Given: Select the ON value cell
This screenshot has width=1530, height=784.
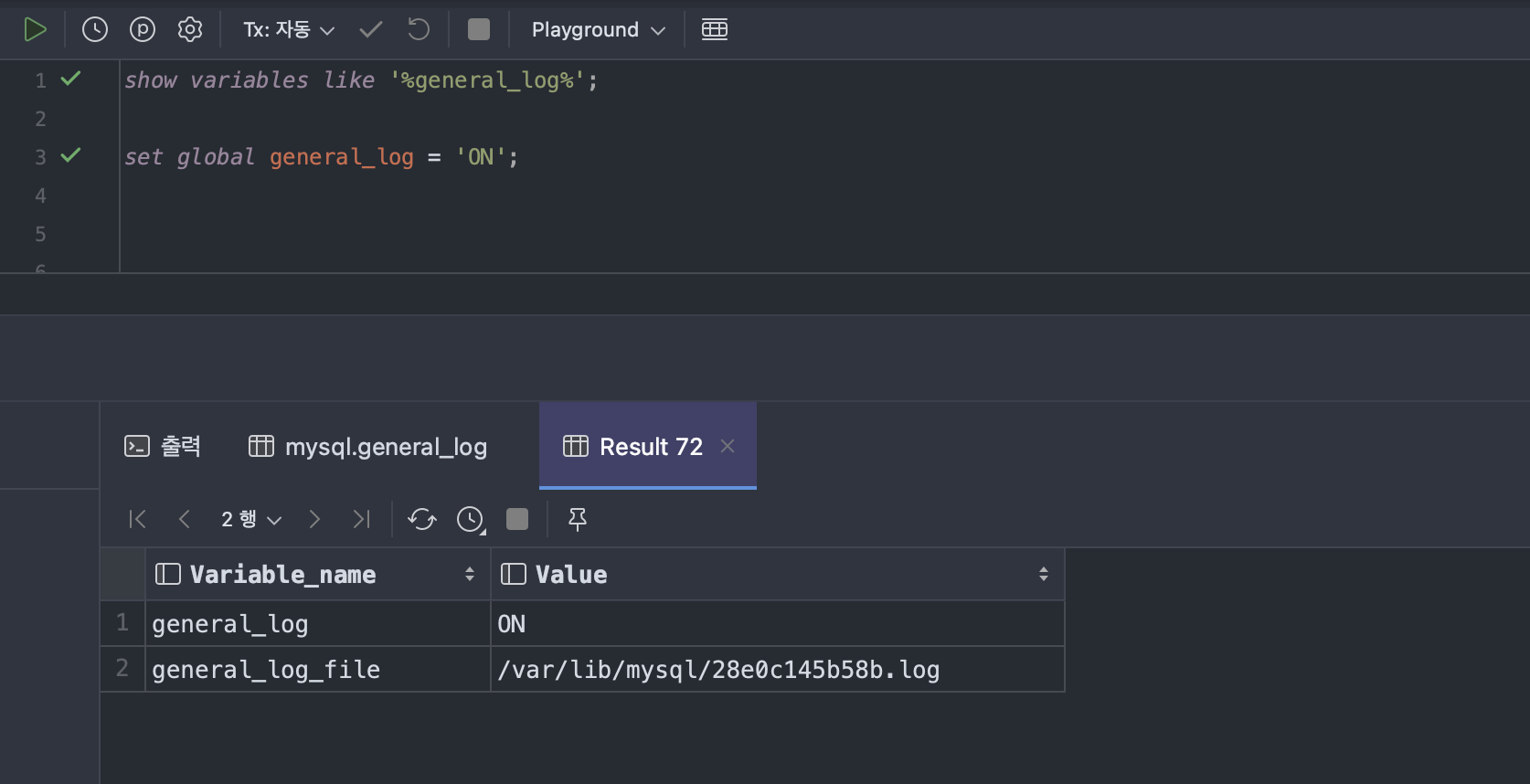Looking at the screenshot, I should point(778,623).
